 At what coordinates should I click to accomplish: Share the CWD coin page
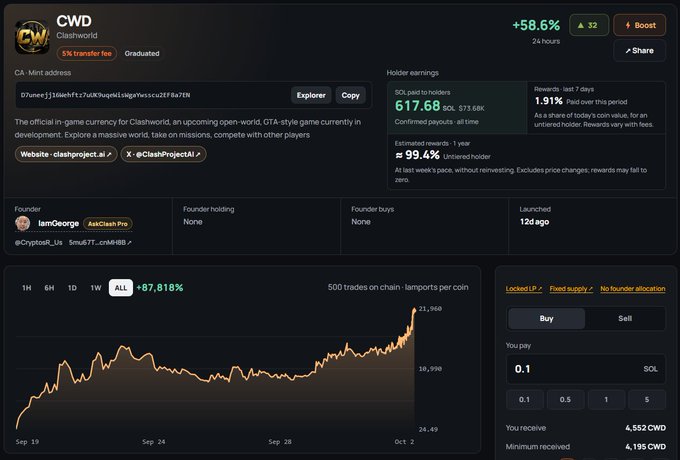640,51
